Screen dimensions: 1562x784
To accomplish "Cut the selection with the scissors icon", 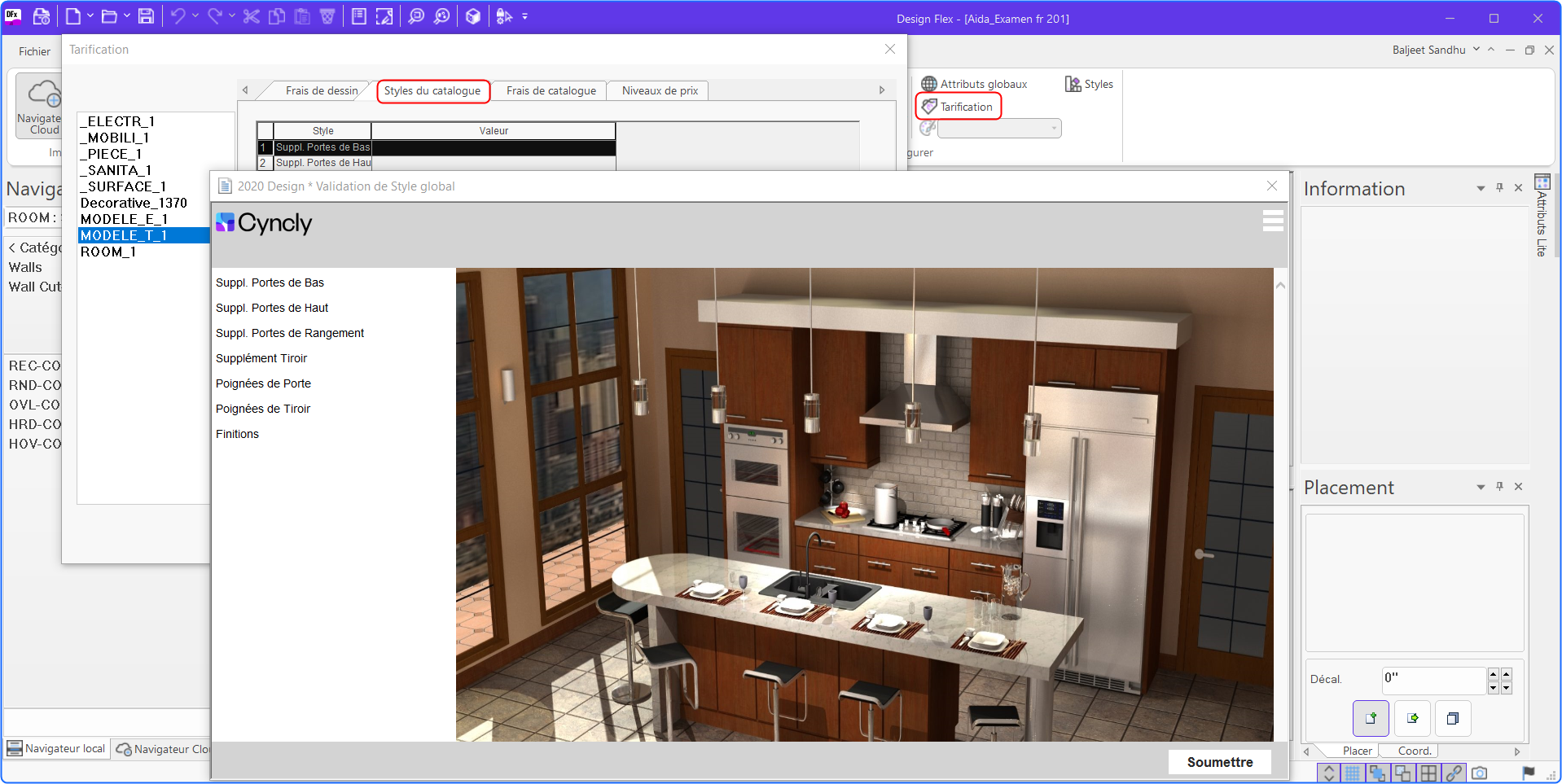I will tap(251, 16).
